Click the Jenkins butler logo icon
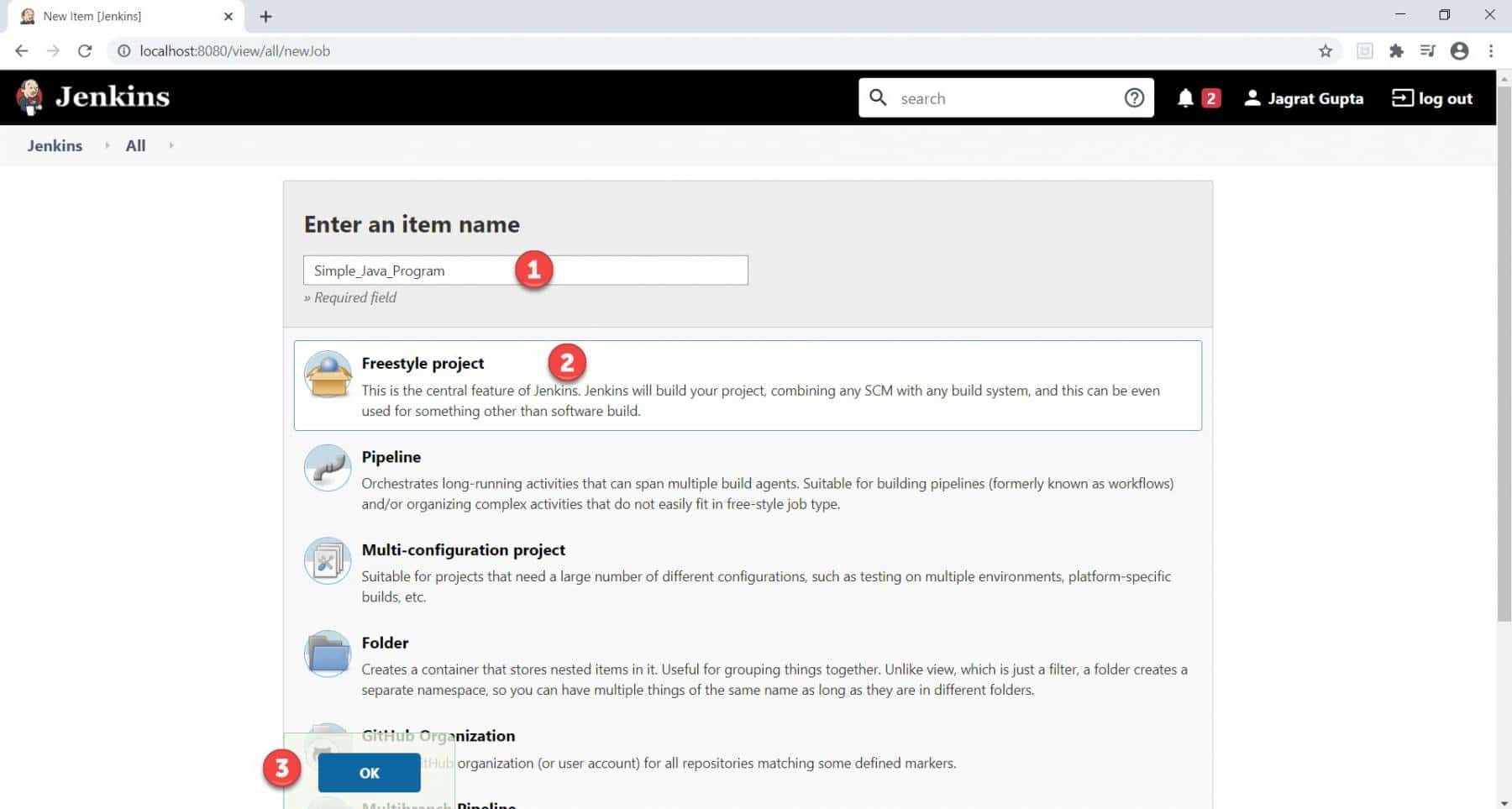 coord(29,97)
